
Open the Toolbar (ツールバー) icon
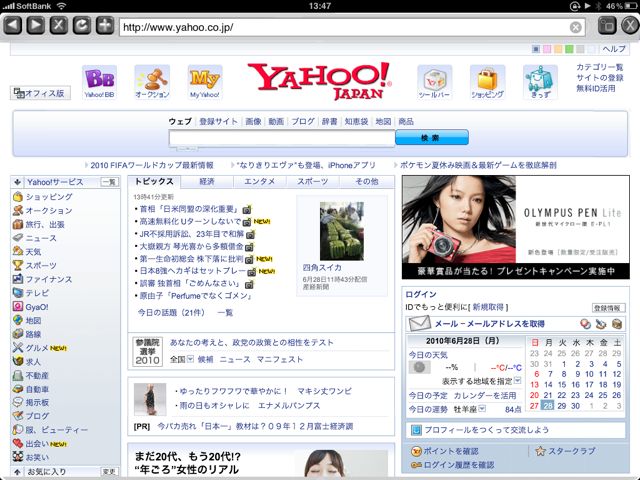click(x=435, y=82)
